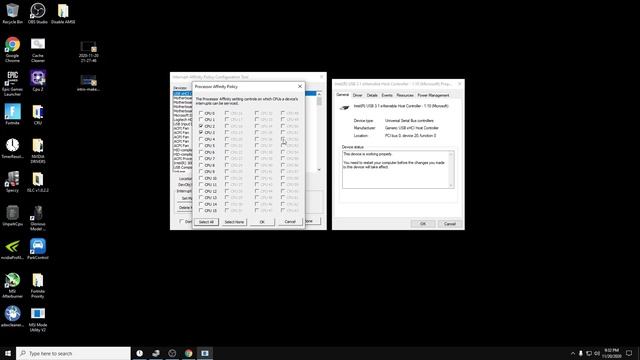Open the Recycle Bin desktop icon
Viewport: 640px width, 360px height.
pos(12,13)
